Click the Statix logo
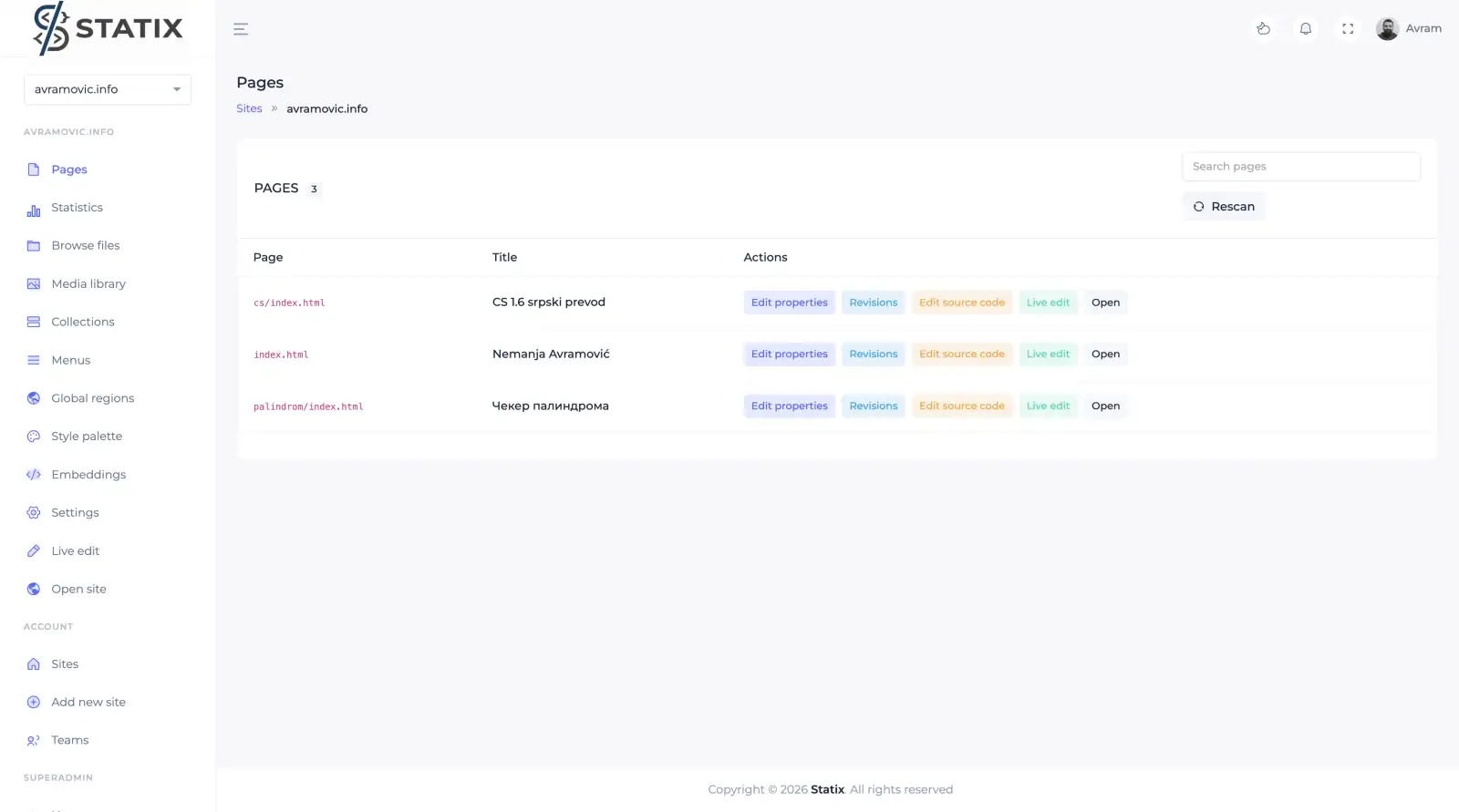Screen dimensions: 1459x812 (x=108, y=28)
